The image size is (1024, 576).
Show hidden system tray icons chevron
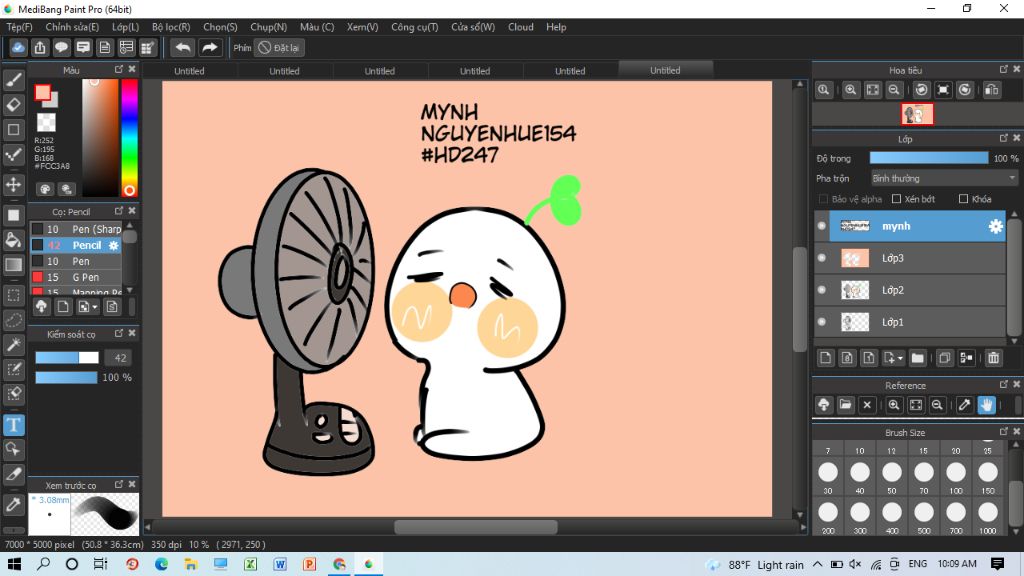[x=818, y=564]
